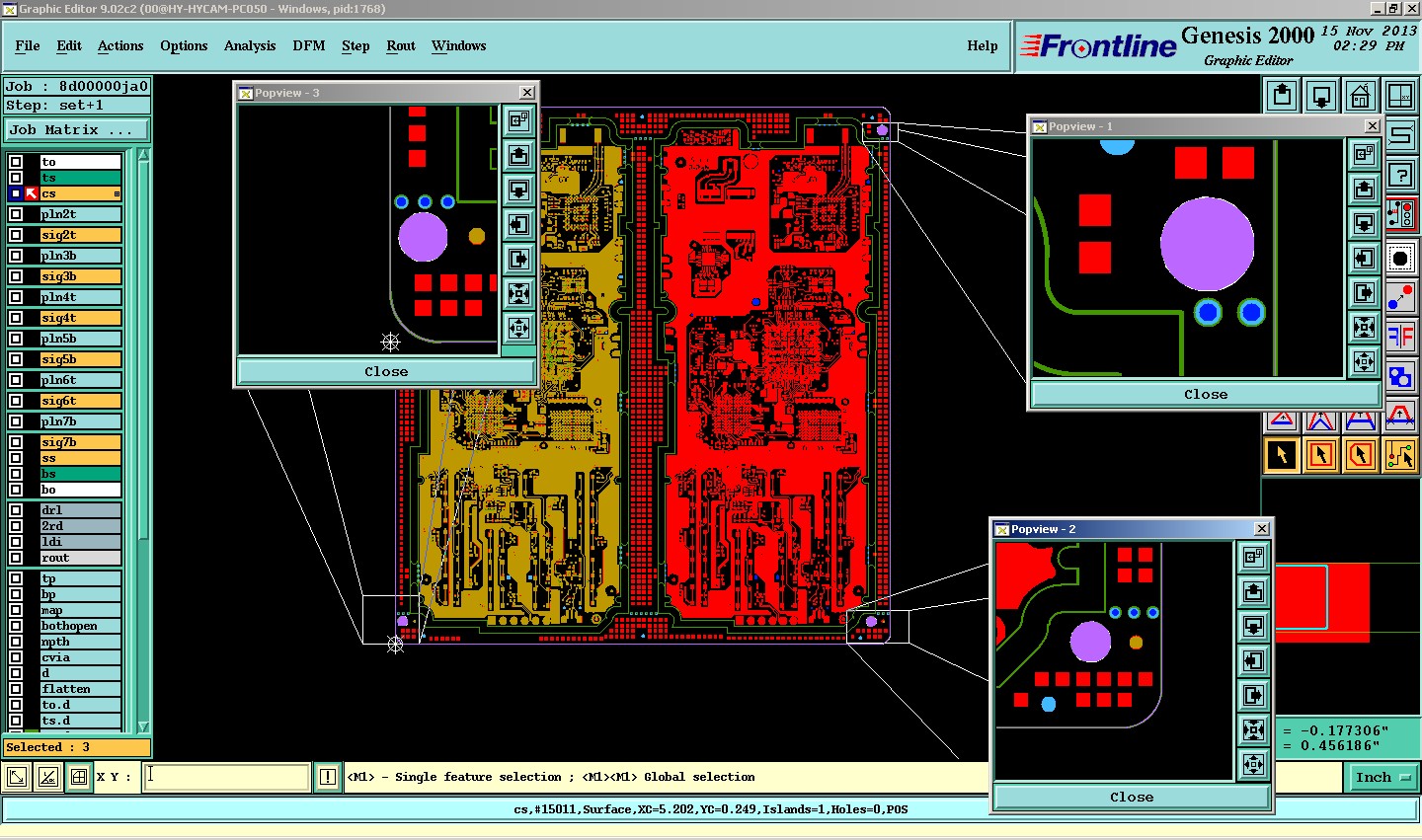The image size is (1422, 840).
Task: Toggle display checkbox for layer 'pln2t'
Action: pyautogui.click(x=16, y=214)
